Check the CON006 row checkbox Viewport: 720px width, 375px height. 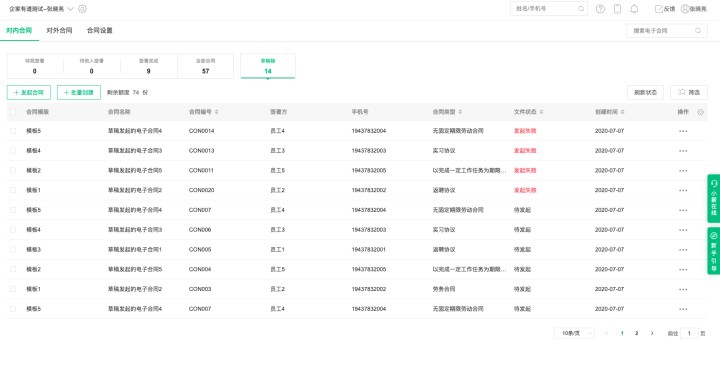(13, 229)
